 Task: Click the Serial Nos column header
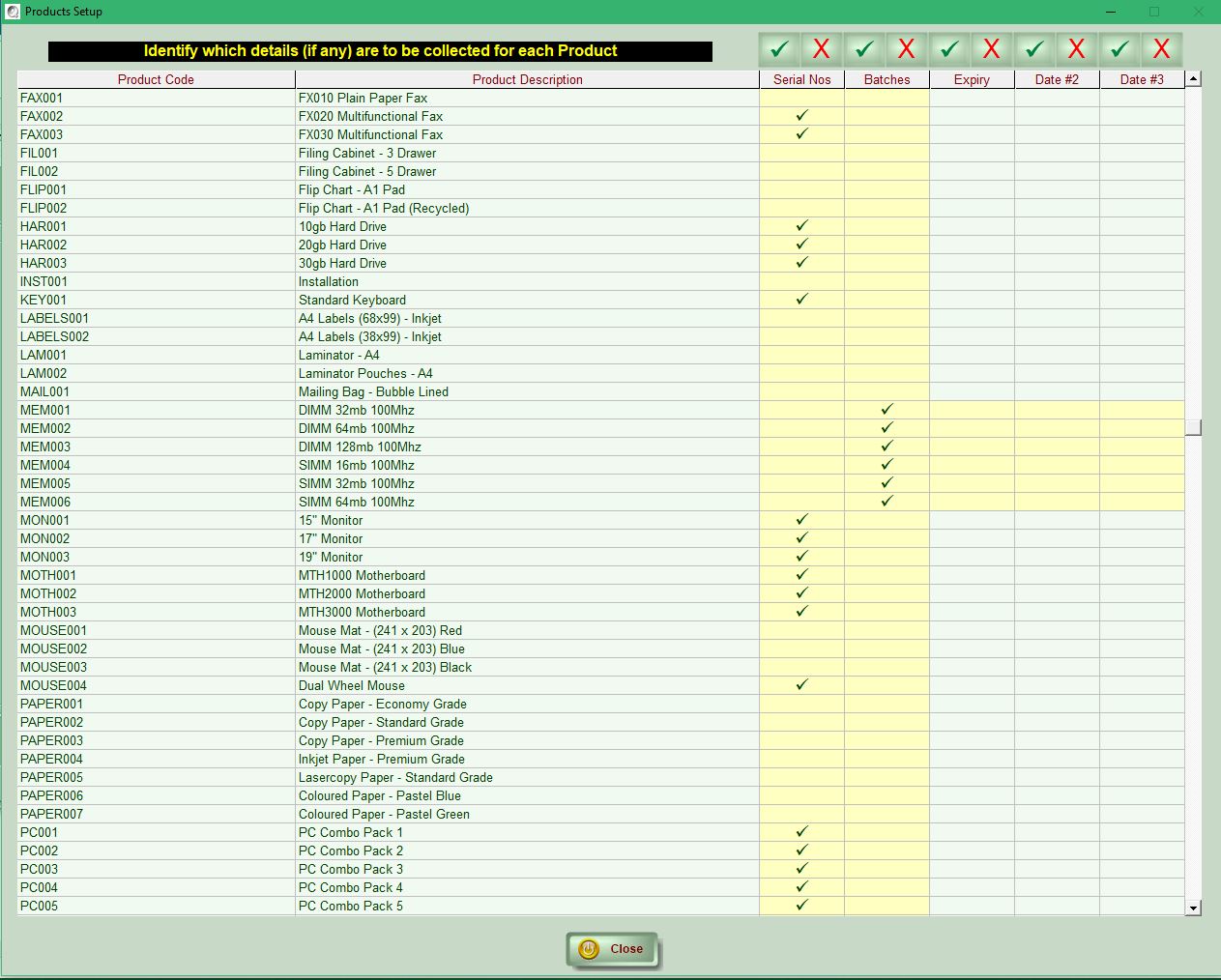[x=802, y=79]
